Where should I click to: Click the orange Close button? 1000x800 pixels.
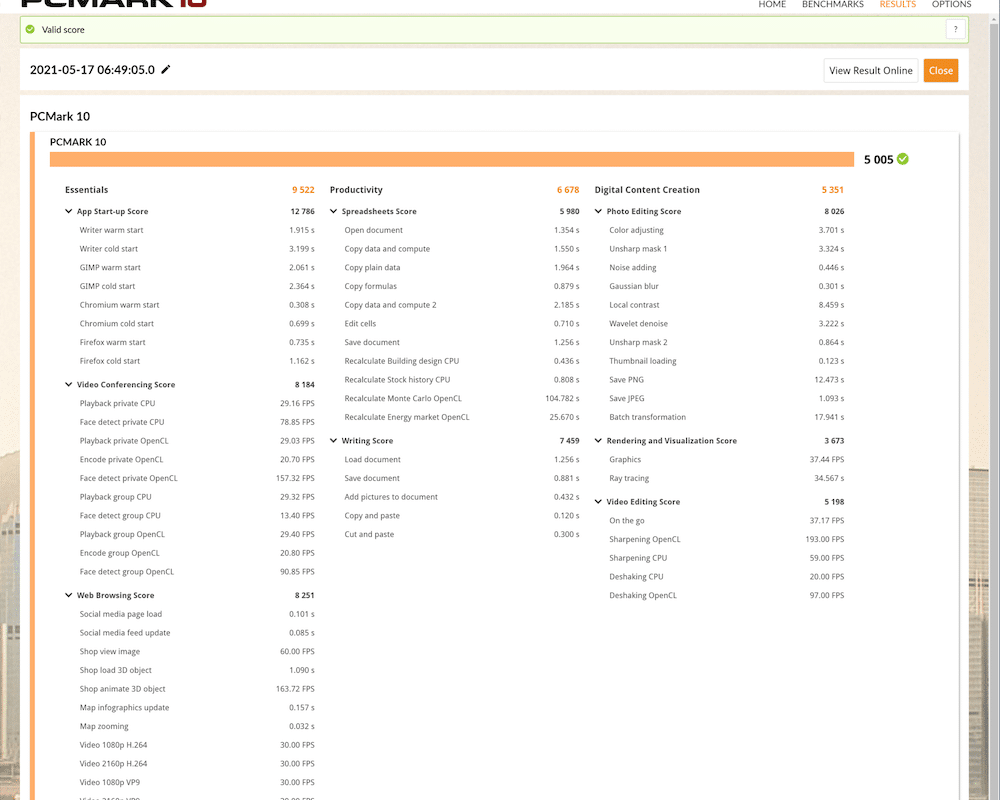[x=941, y=71]
